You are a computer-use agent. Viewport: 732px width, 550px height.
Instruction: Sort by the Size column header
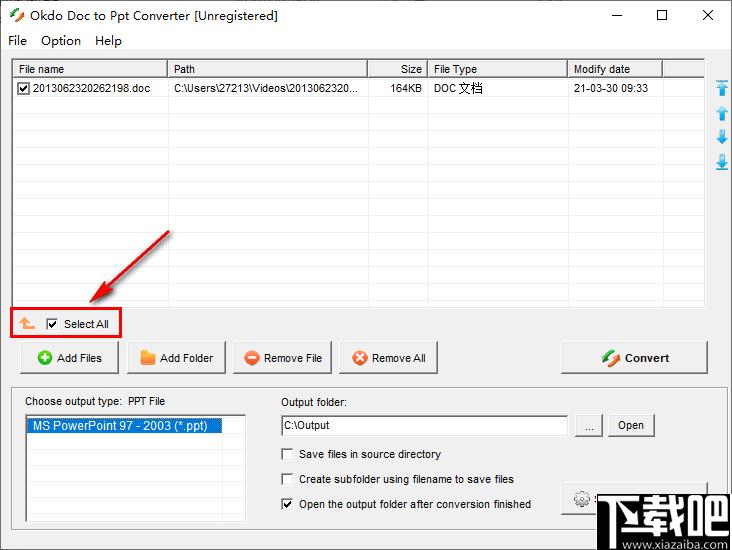click(397, 69)
